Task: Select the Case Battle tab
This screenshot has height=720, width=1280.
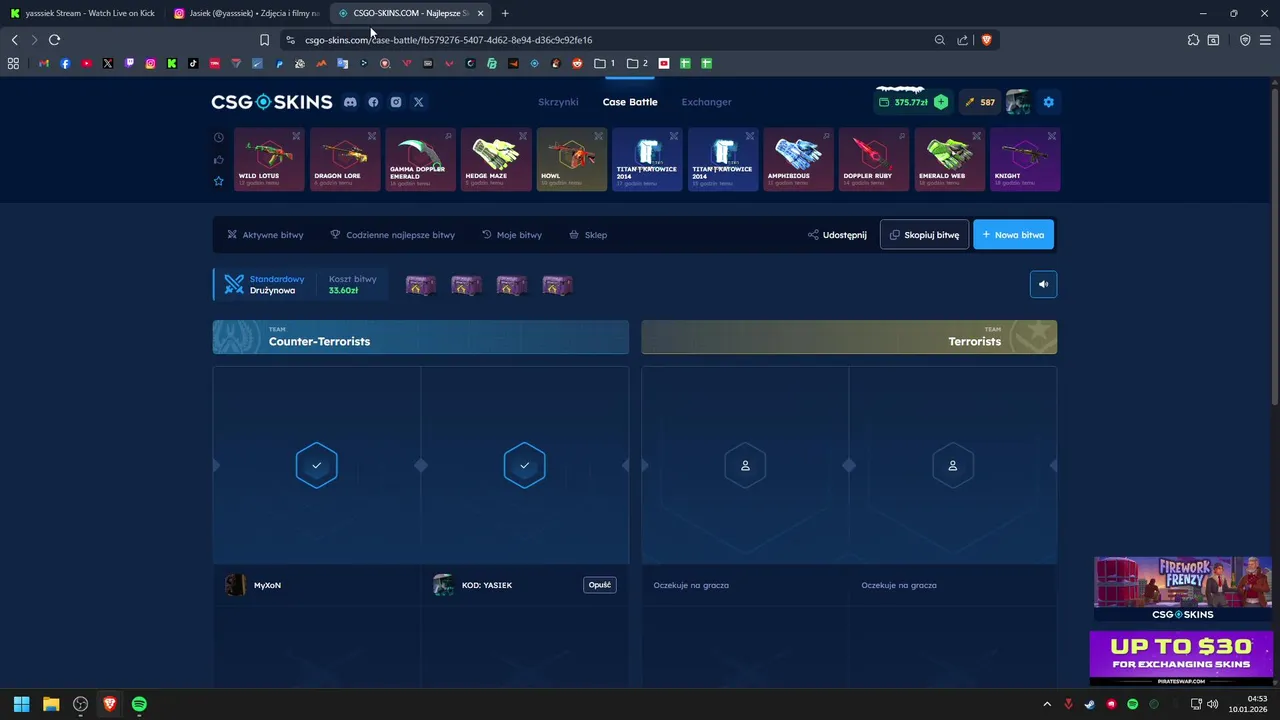Action: point(630,102)
